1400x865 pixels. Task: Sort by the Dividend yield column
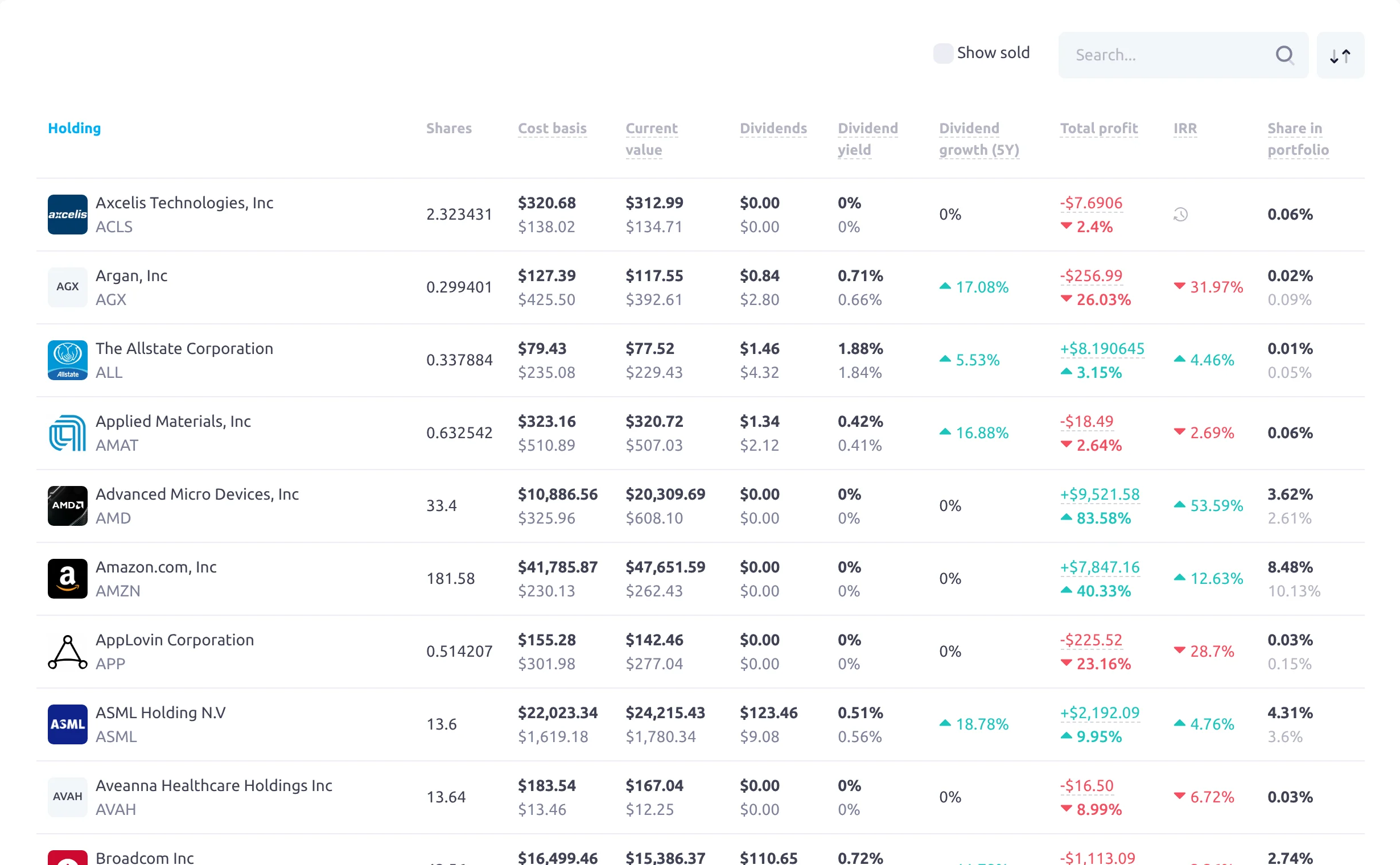868,139
